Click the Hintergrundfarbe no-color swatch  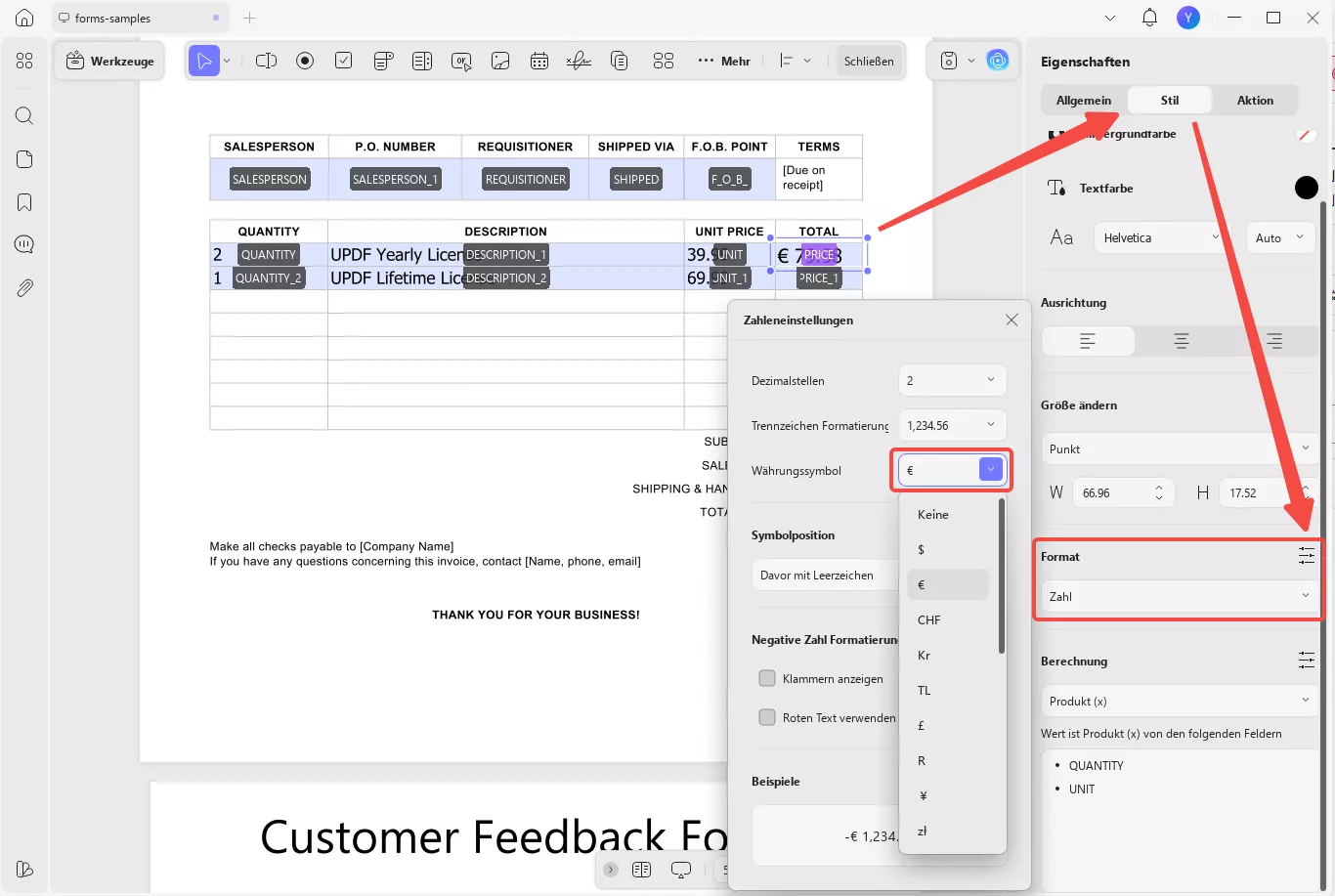(1307, 135)
